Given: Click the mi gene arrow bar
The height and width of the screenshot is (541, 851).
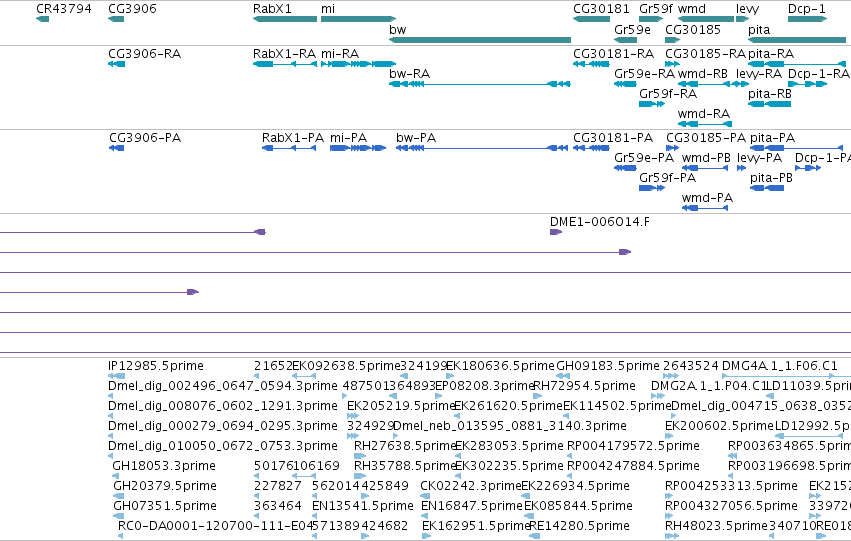Looking at the screenshot, I should tap(358, 19).
